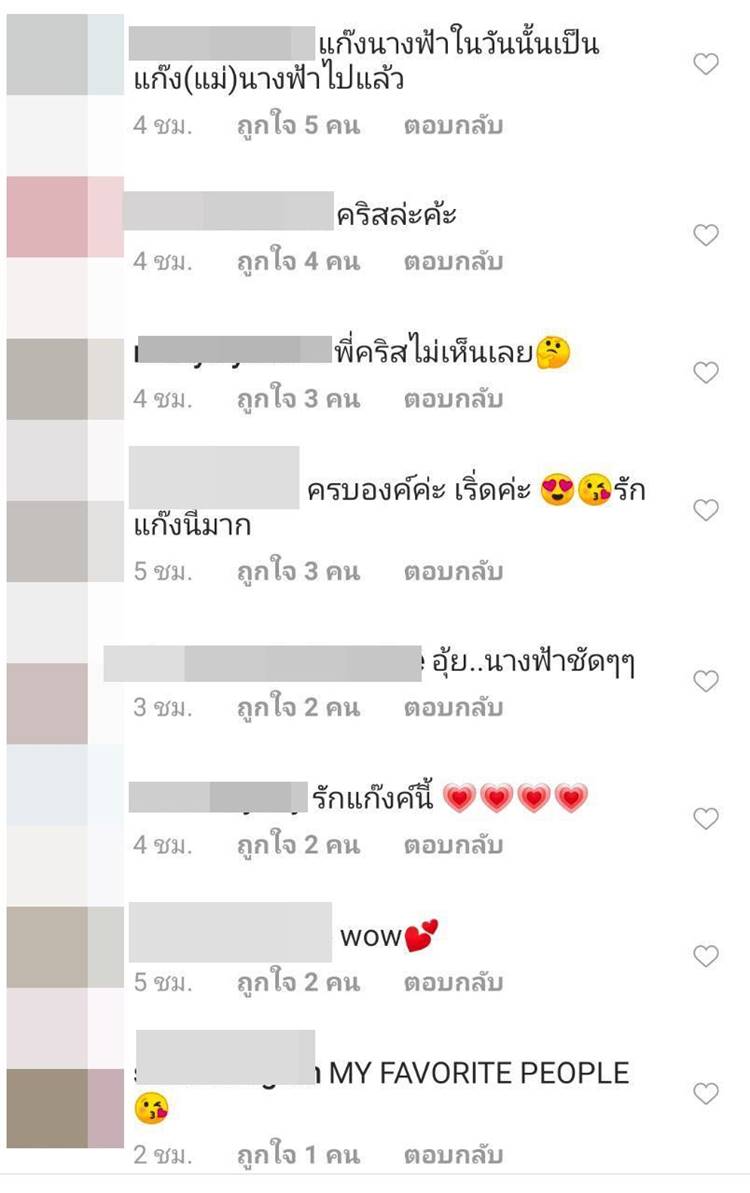
Task: Reply to the MY FAVORITE PEOPLE comment
Action: pyautogui.click(x=453, y=1155)
